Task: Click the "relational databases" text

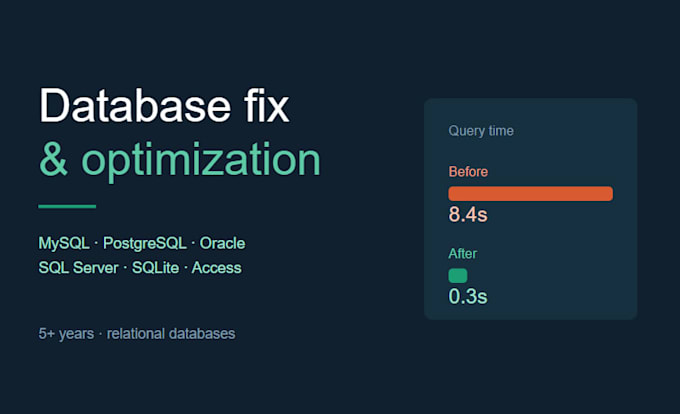Action: (171, 334)
